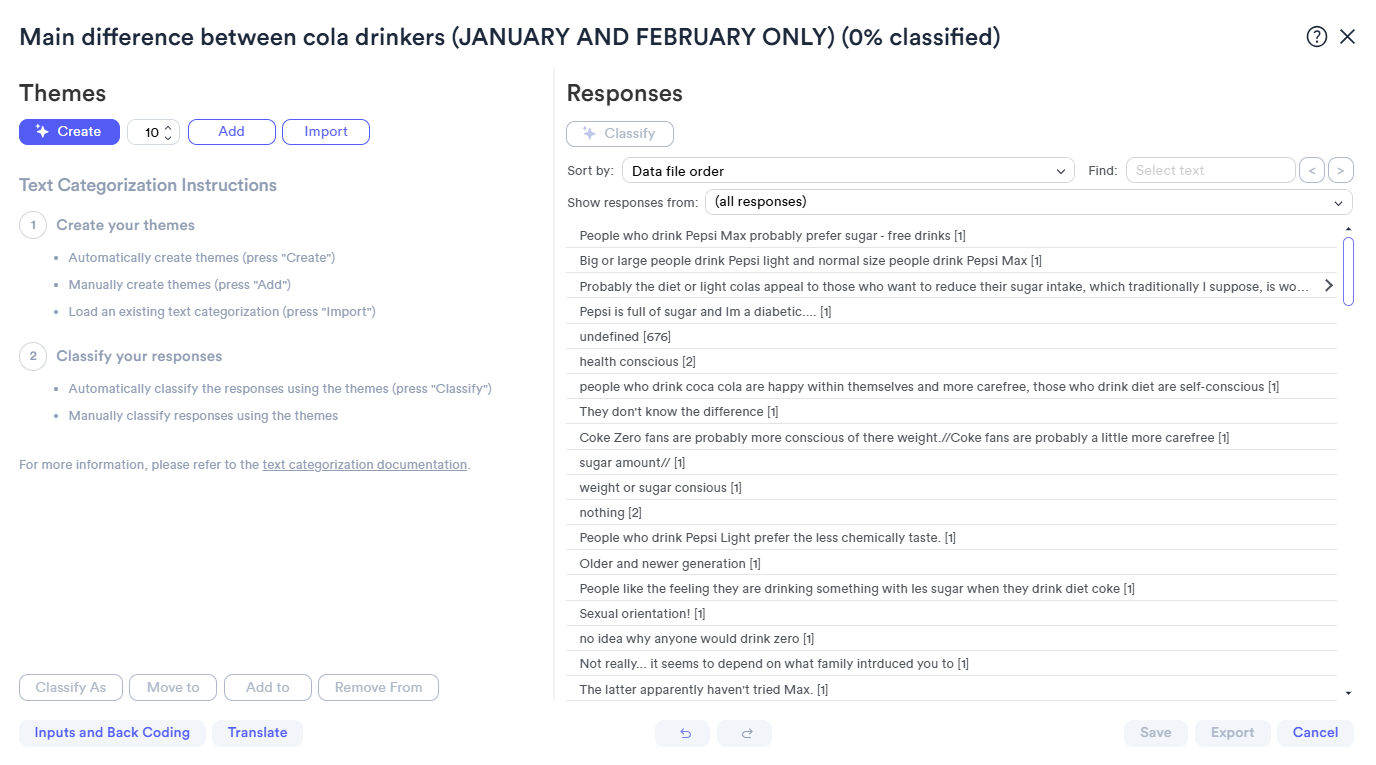Image resolution: width=1376 pixels, height=765 pixels.
Task: Go to next find match arrow
Action: (x=1341, y=171)
